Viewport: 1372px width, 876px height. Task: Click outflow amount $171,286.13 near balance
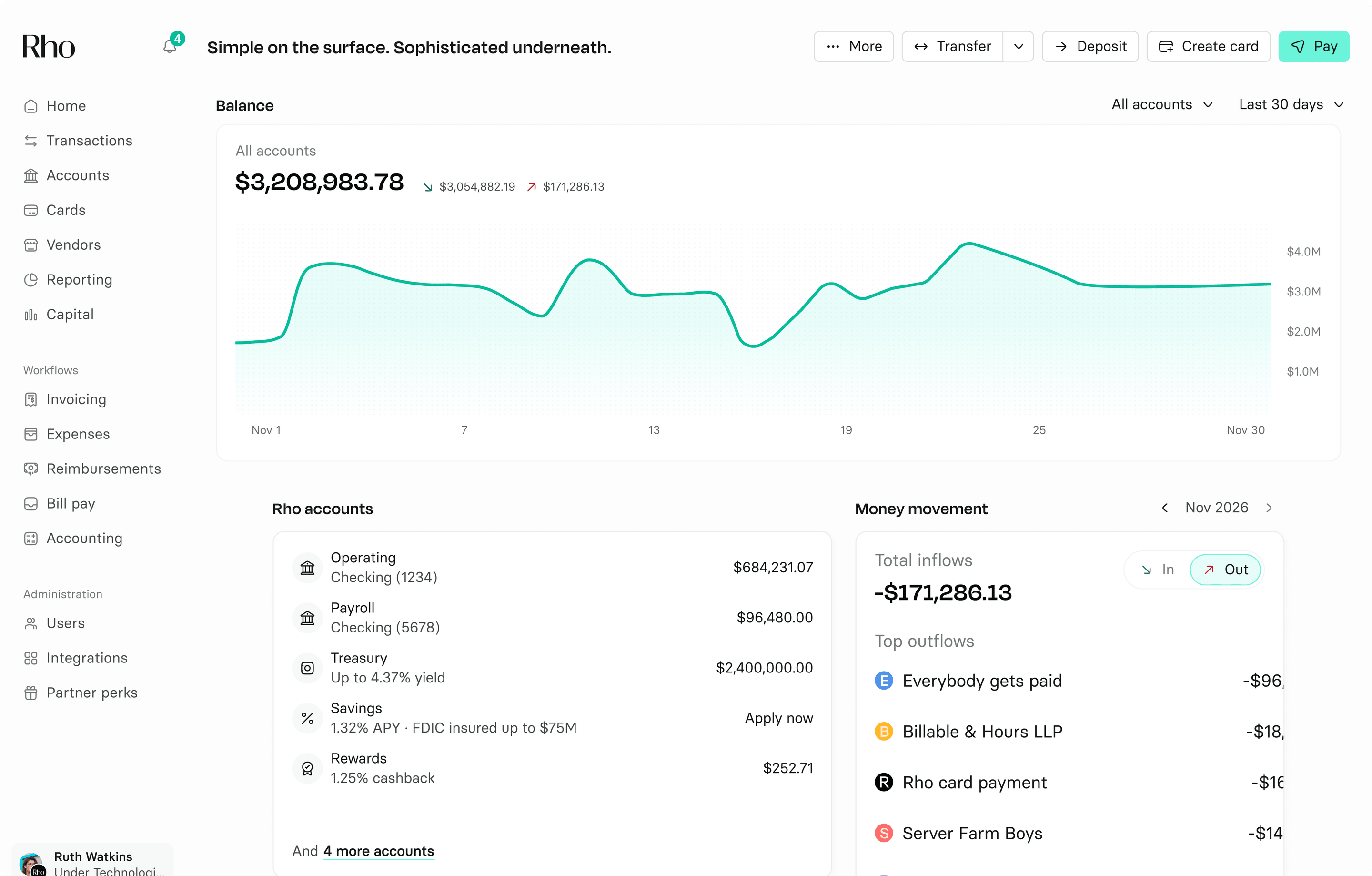click(574, 187)
